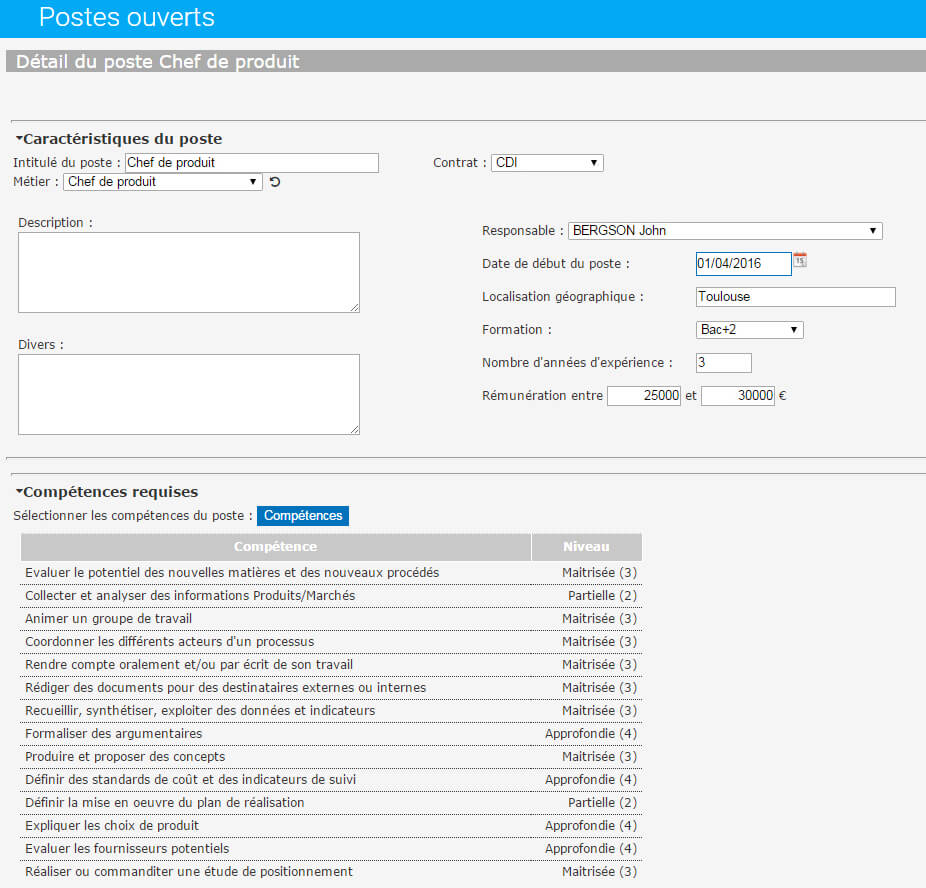Open the Responsable BERGSON John dropdown
The width and height of the screenshot is (926, 888).
(x=725, y=231)
